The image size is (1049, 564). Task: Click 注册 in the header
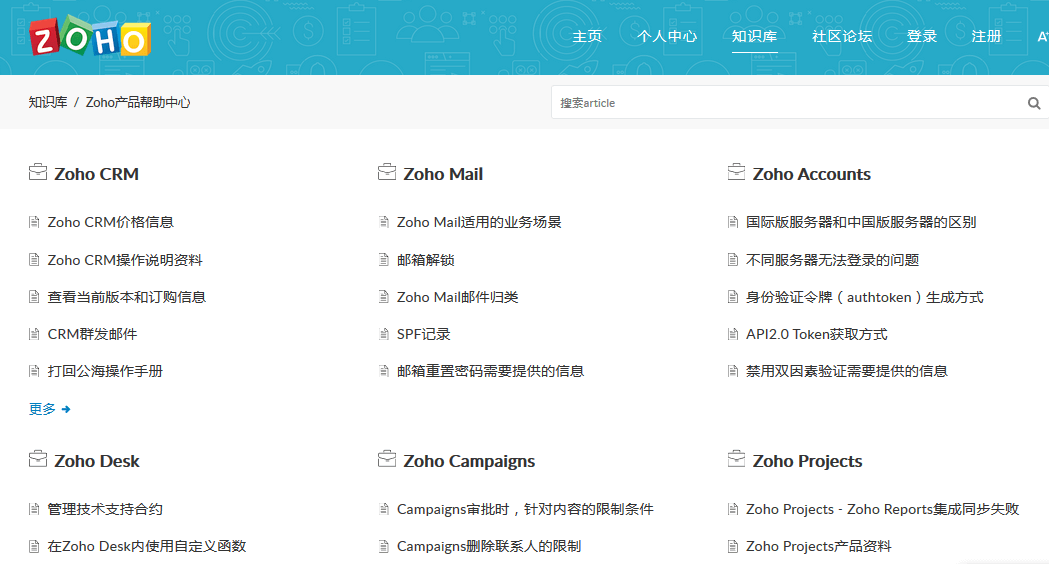point(986,37)
